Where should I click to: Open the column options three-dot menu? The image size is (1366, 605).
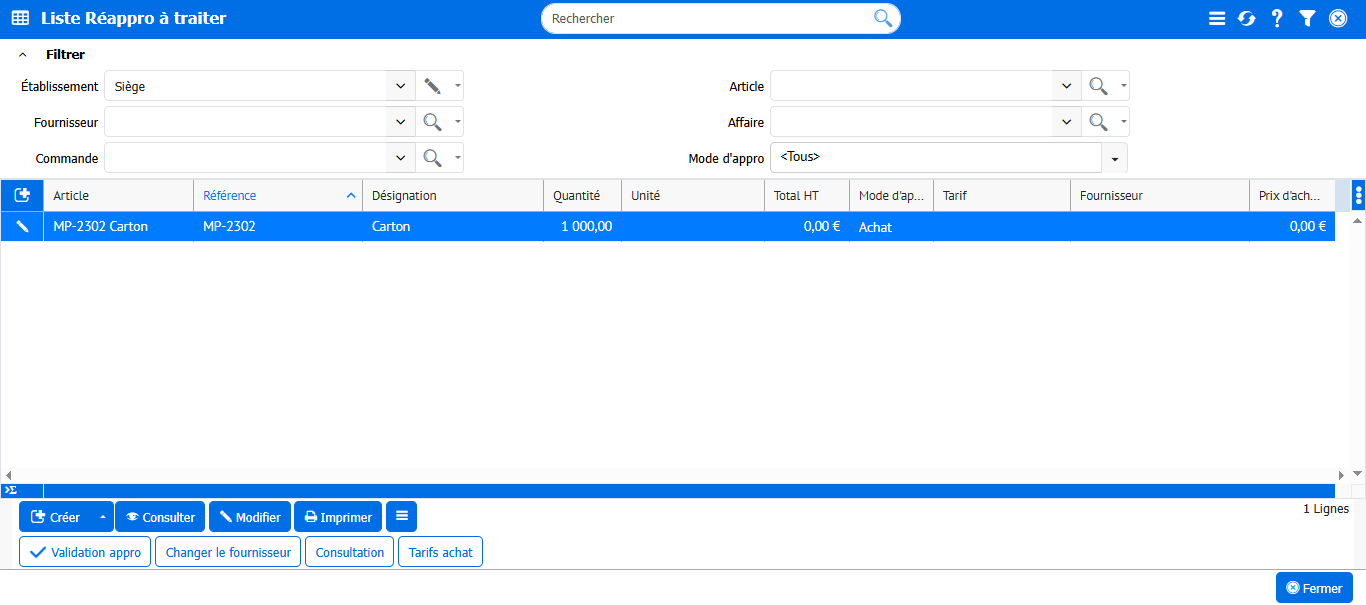[1358, 196]
